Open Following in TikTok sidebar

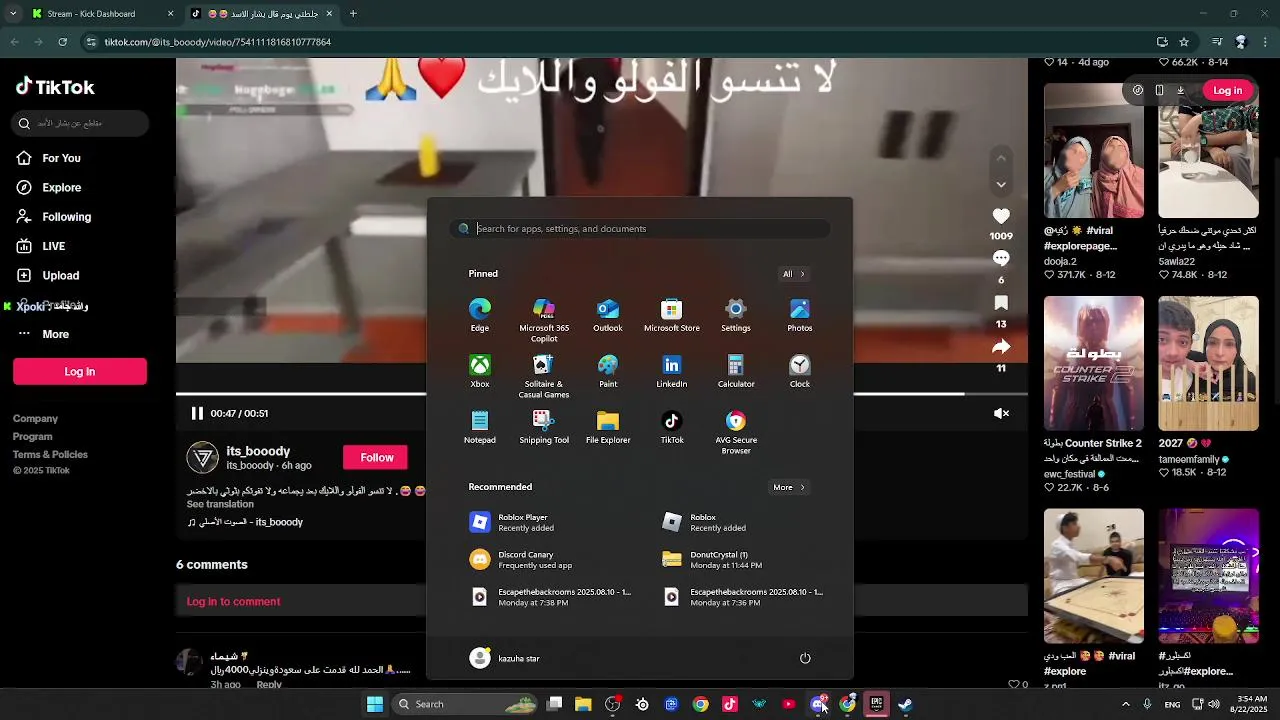pos(66,216)
